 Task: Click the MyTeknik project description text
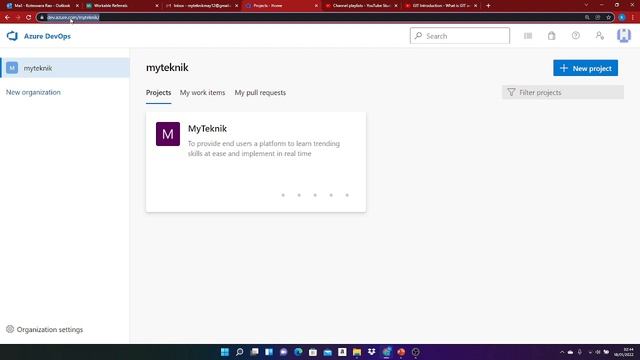pyautogui.click(x=264, y=149)
